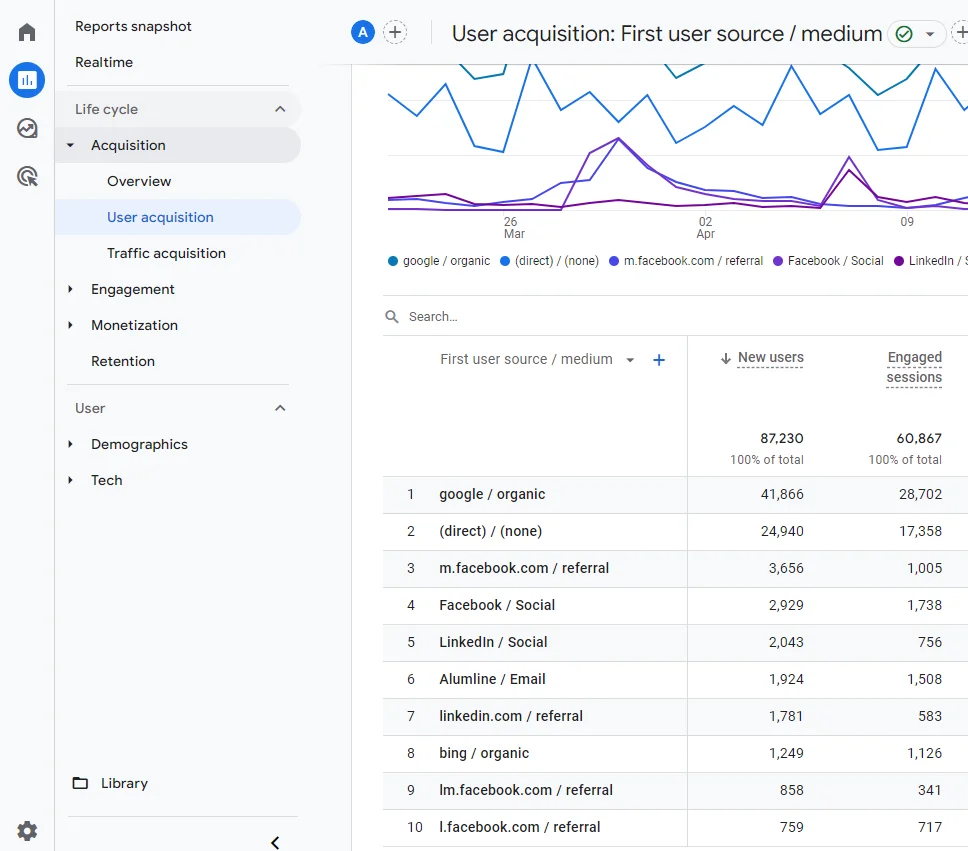Collapse the sidebar with the left chevron
Screen dimensions: 968x851
tap(275, 842)
